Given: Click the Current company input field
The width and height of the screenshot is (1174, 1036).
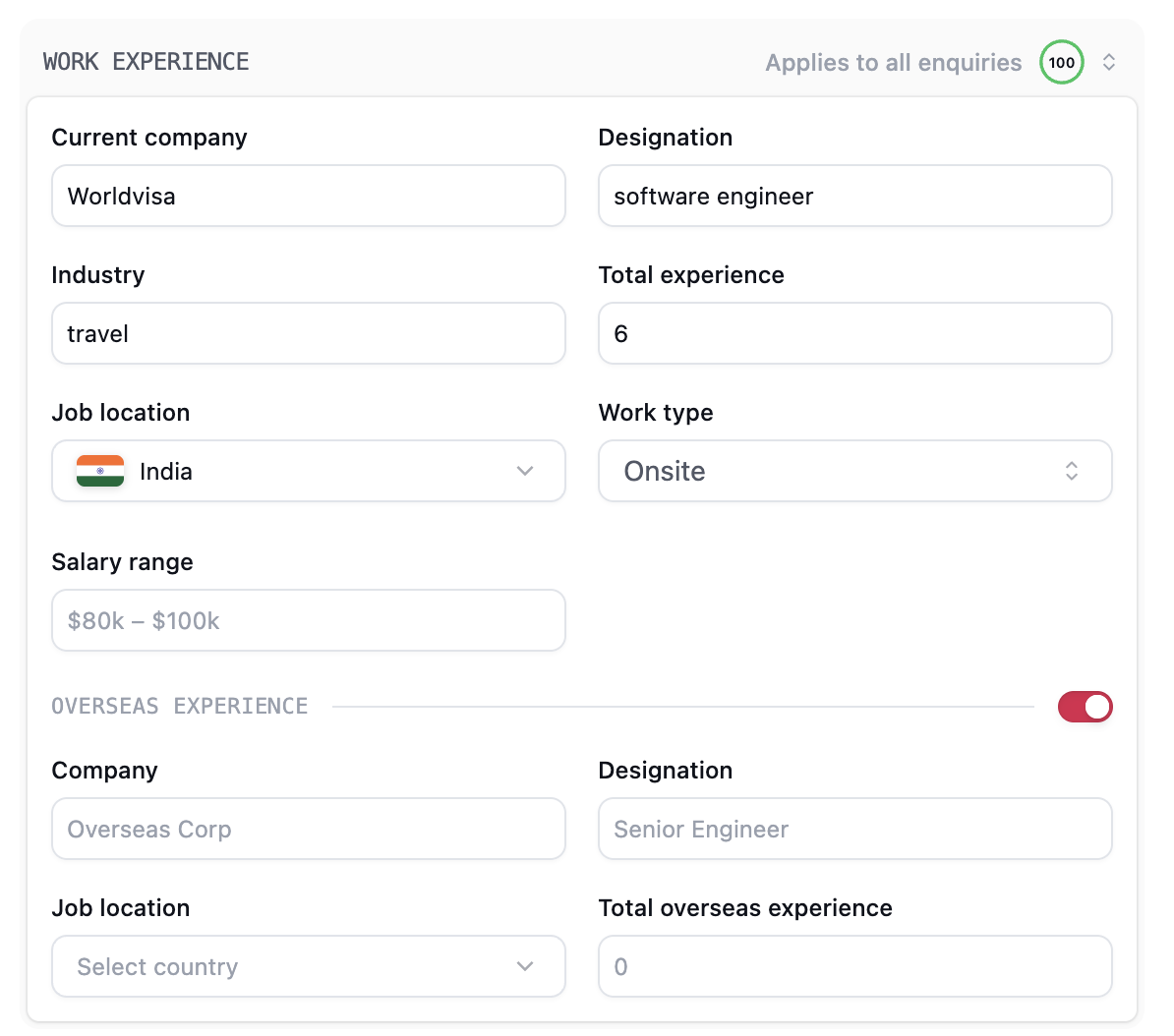Looking at the screenshot, I should pos(309,197).
